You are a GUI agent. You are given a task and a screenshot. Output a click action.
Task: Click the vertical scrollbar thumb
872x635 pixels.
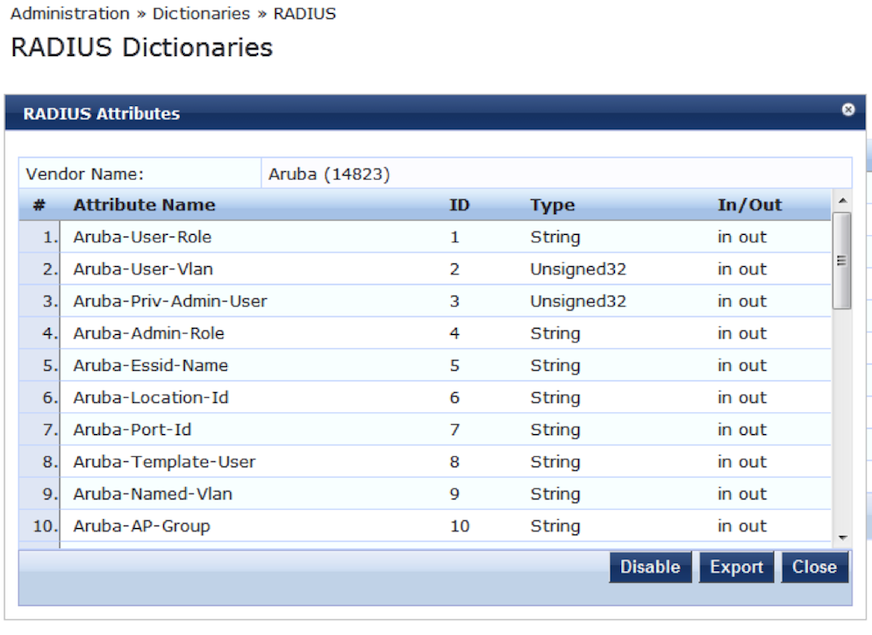pyautogui.click(x=841, y=260)
